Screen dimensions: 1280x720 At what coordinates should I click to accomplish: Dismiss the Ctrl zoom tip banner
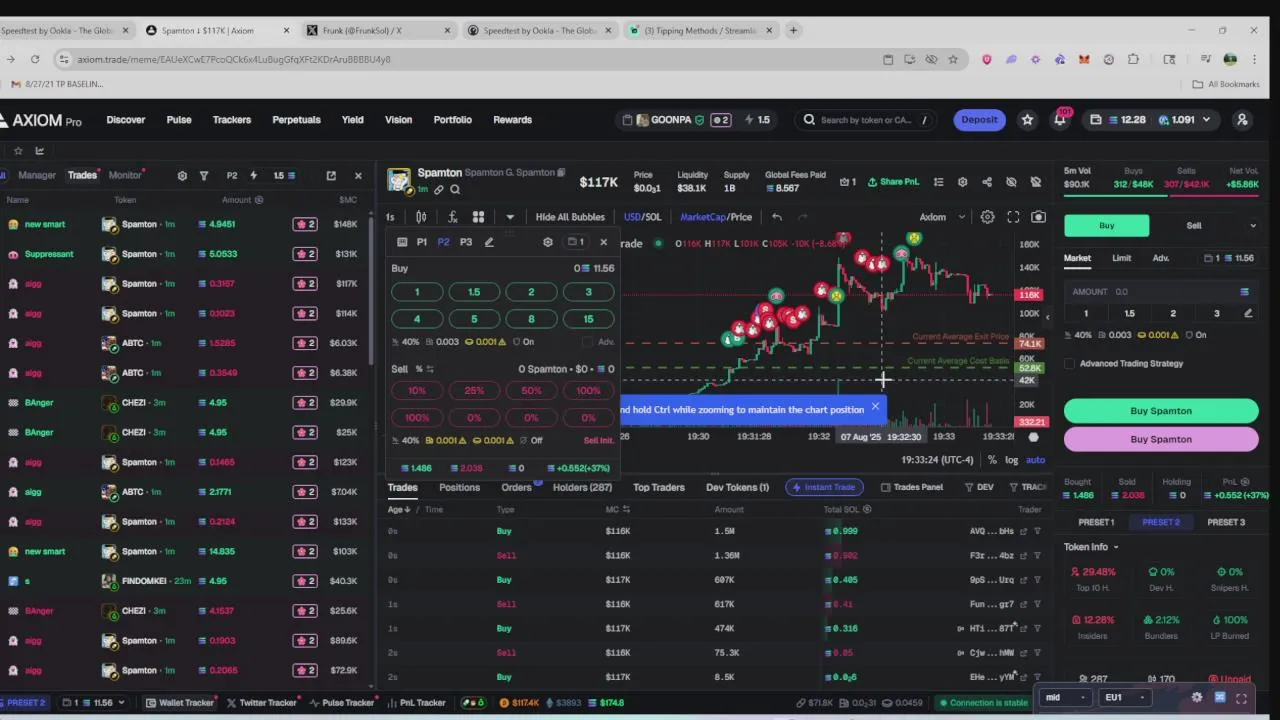coord(875,407)
